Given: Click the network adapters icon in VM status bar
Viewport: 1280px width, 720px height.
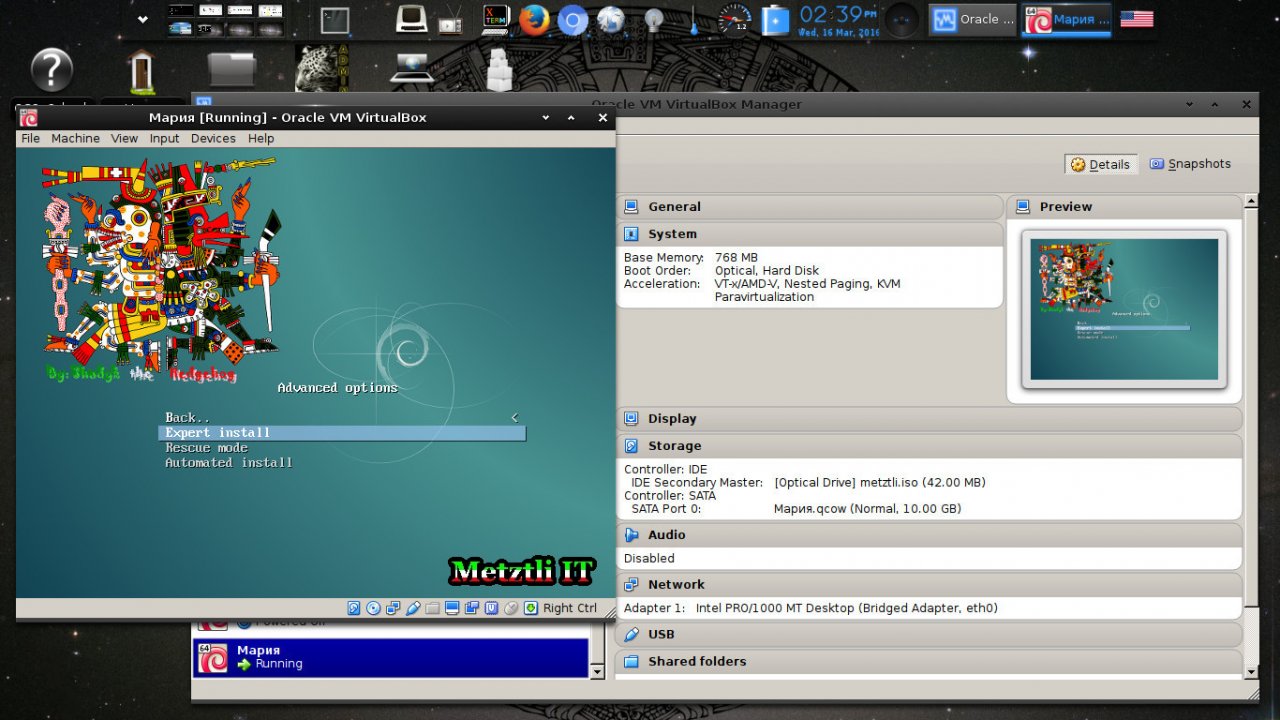Looking at the screenshot, I should pyautogui.click(x=393, y=608).
